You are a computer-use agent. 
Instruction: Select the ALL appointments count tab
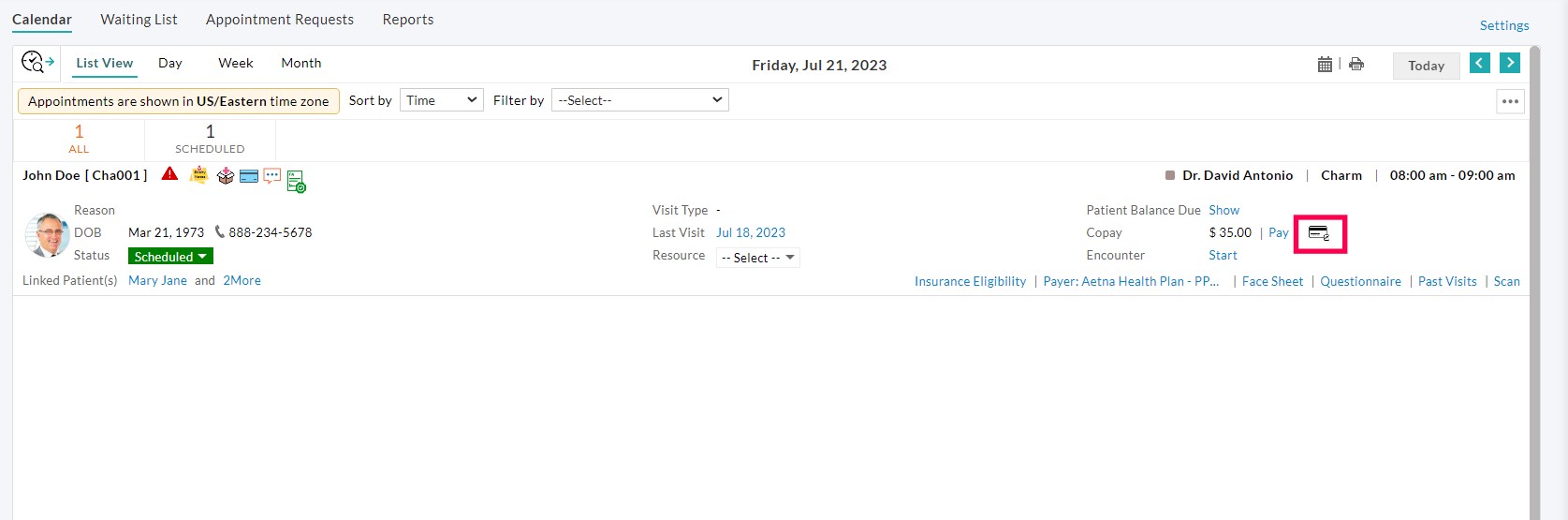point(79,139)
